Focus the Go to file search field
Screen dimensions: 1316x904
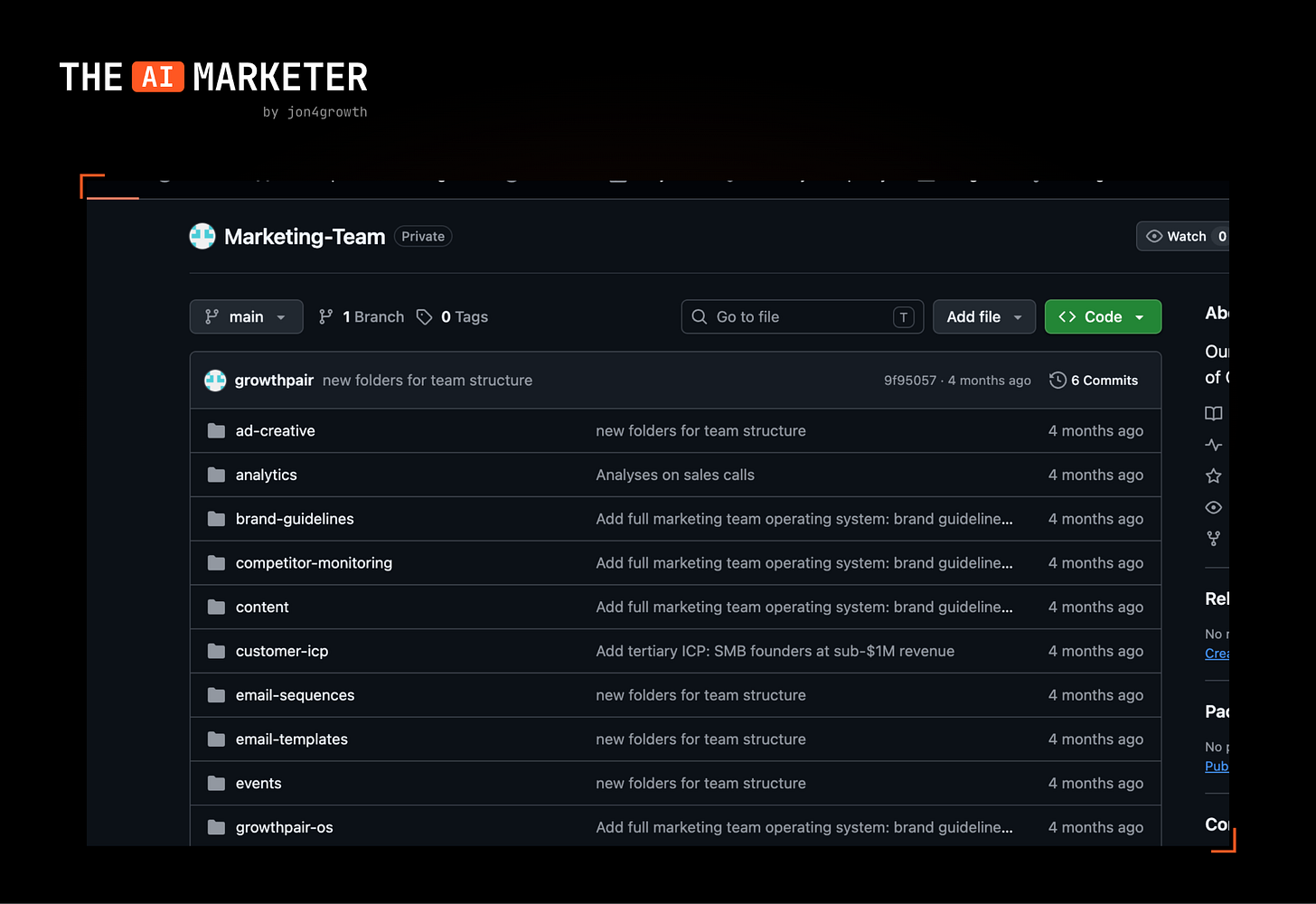tap(802, 316)
